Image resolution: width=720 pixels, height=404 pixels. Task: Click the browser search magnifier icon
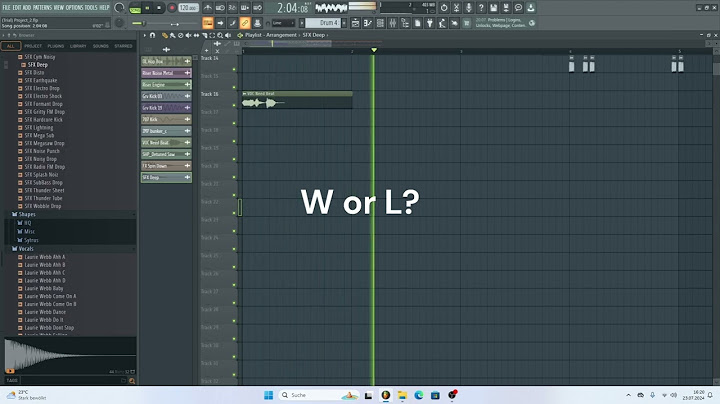(x=132, y=381)
